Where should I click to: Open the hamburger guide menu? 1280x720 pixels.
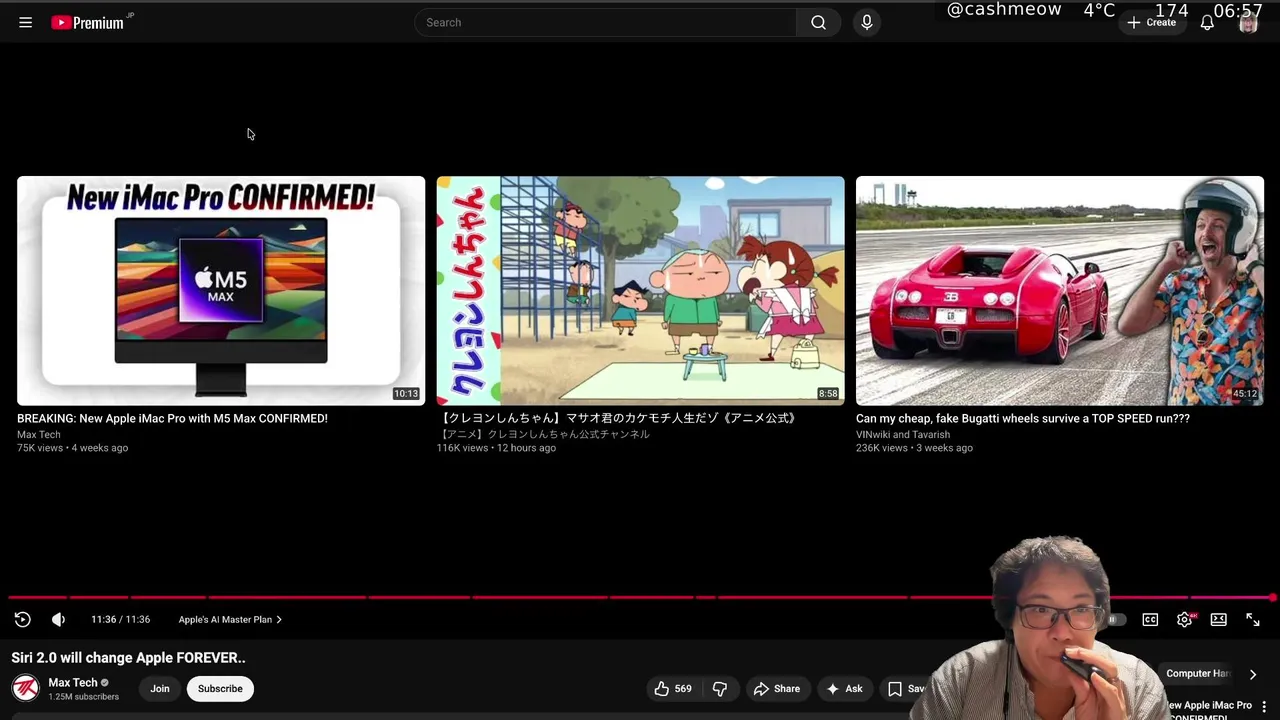pos(26,22)
